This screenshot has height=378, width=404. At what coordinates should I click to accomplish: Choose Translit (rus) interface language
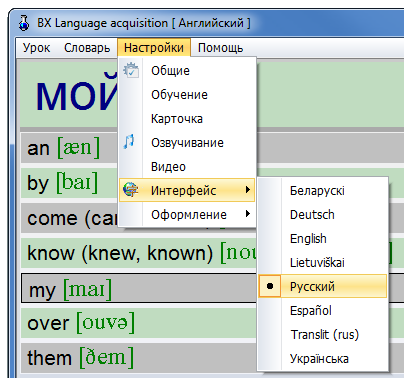[x=323, y=335]
